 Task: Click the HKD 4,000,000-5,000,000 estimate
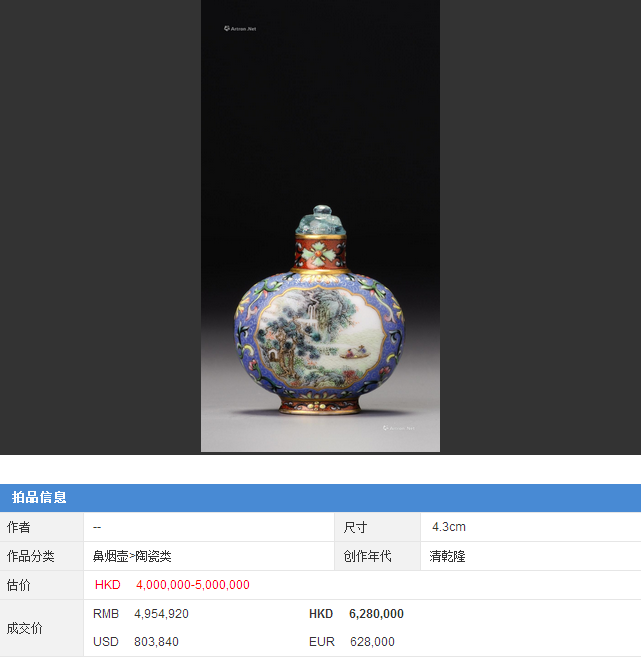click(x=172, y=585)
